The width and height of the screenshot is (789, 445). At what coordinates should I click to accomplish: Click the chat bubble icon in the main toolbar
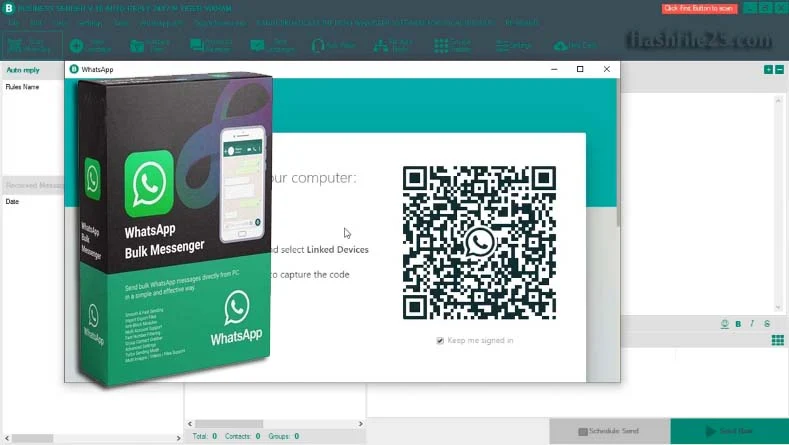pyautogui.click(x=196, y=45)
